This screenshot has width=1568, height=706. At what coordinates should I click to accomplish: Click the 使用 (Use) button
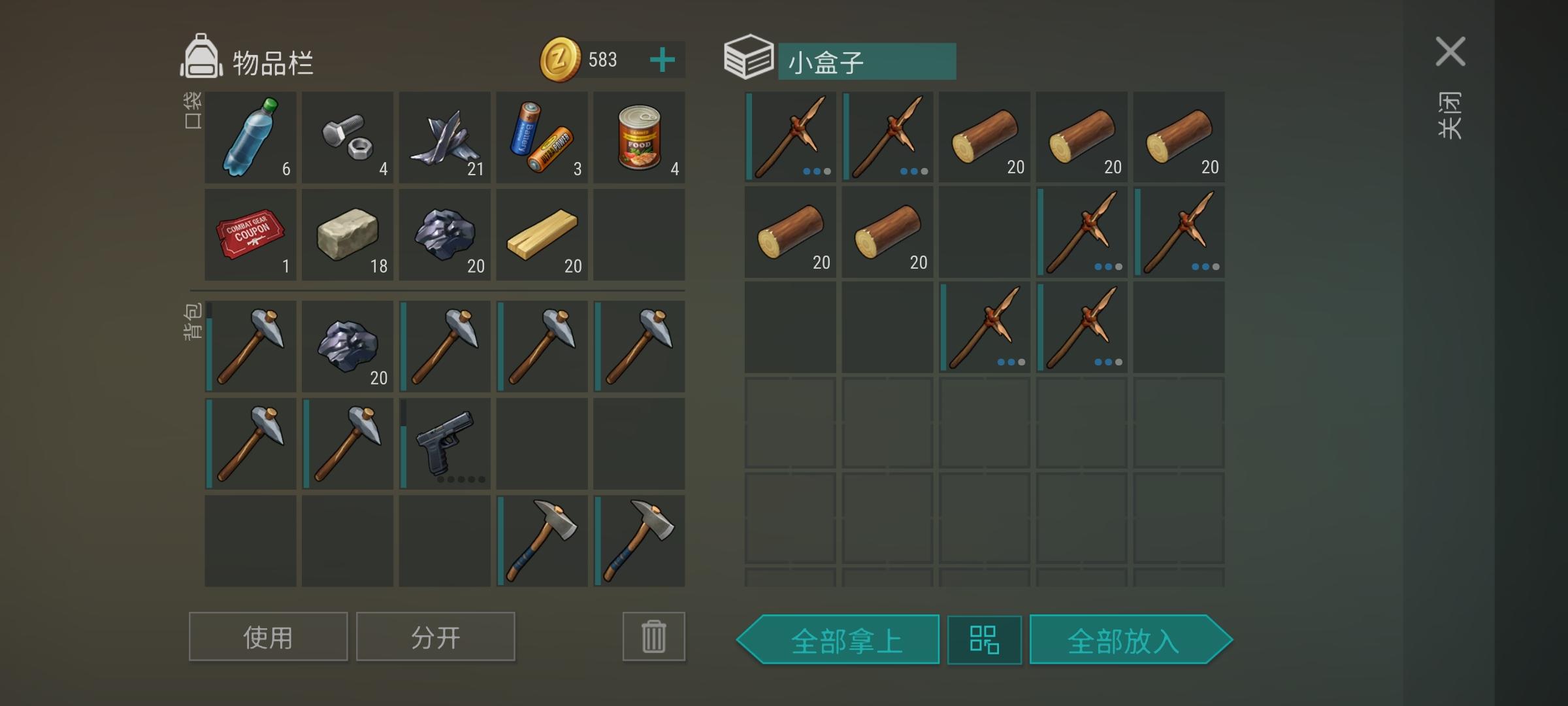tap(268, 637)
